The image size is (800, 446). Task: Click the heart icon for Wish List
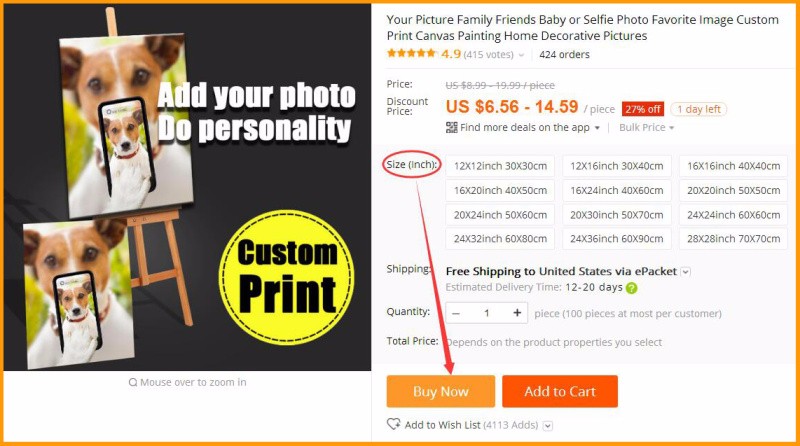pyautogui.click(x=393, y=424)
